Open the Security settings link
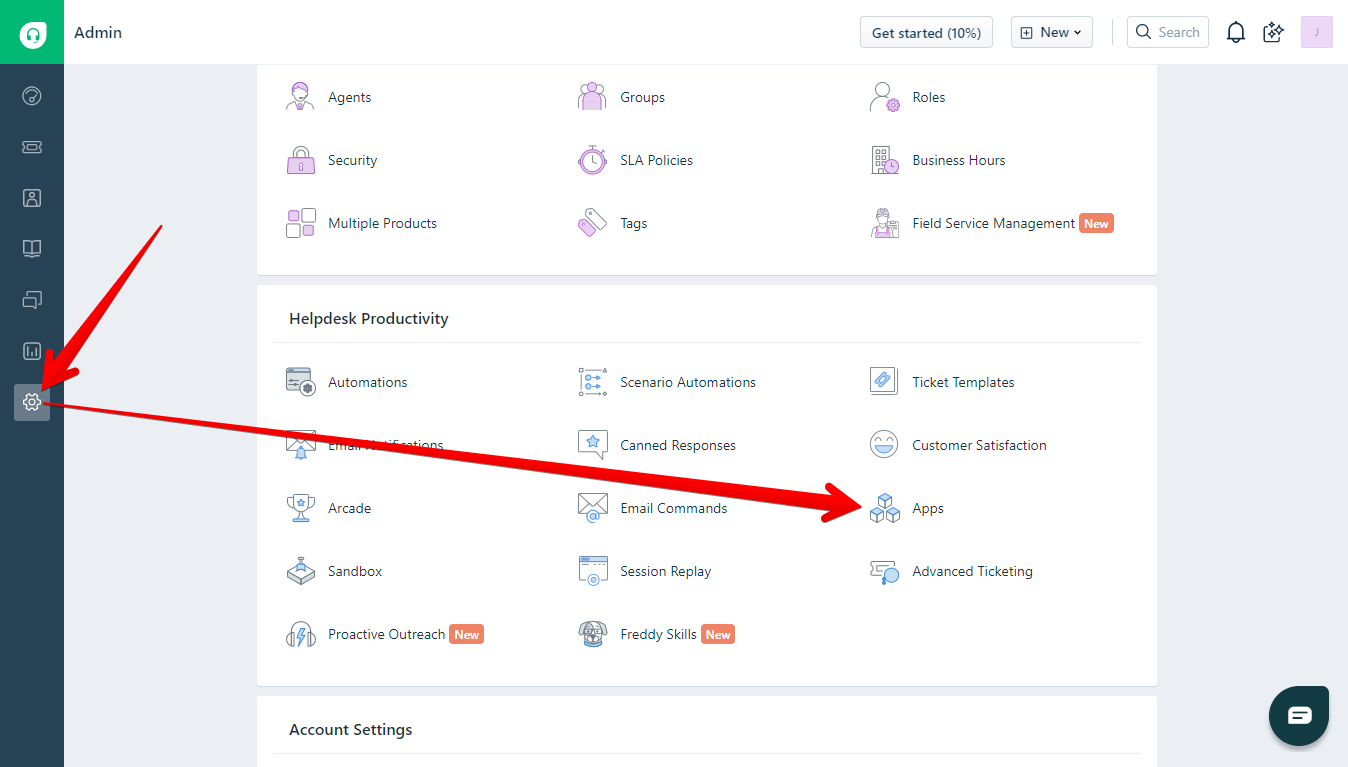 click(352, 160)
